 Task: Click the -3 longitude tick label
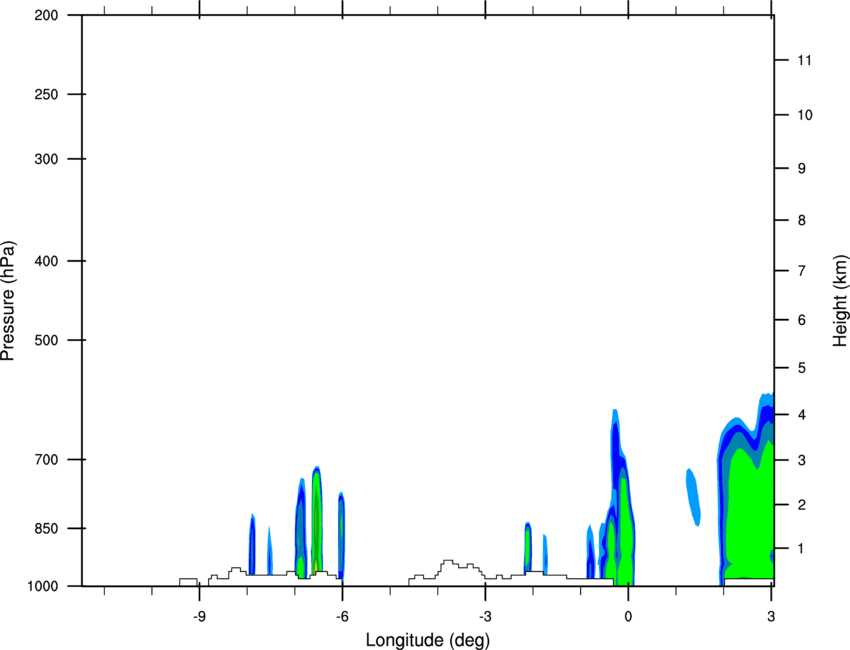click(x=485, y=616)
